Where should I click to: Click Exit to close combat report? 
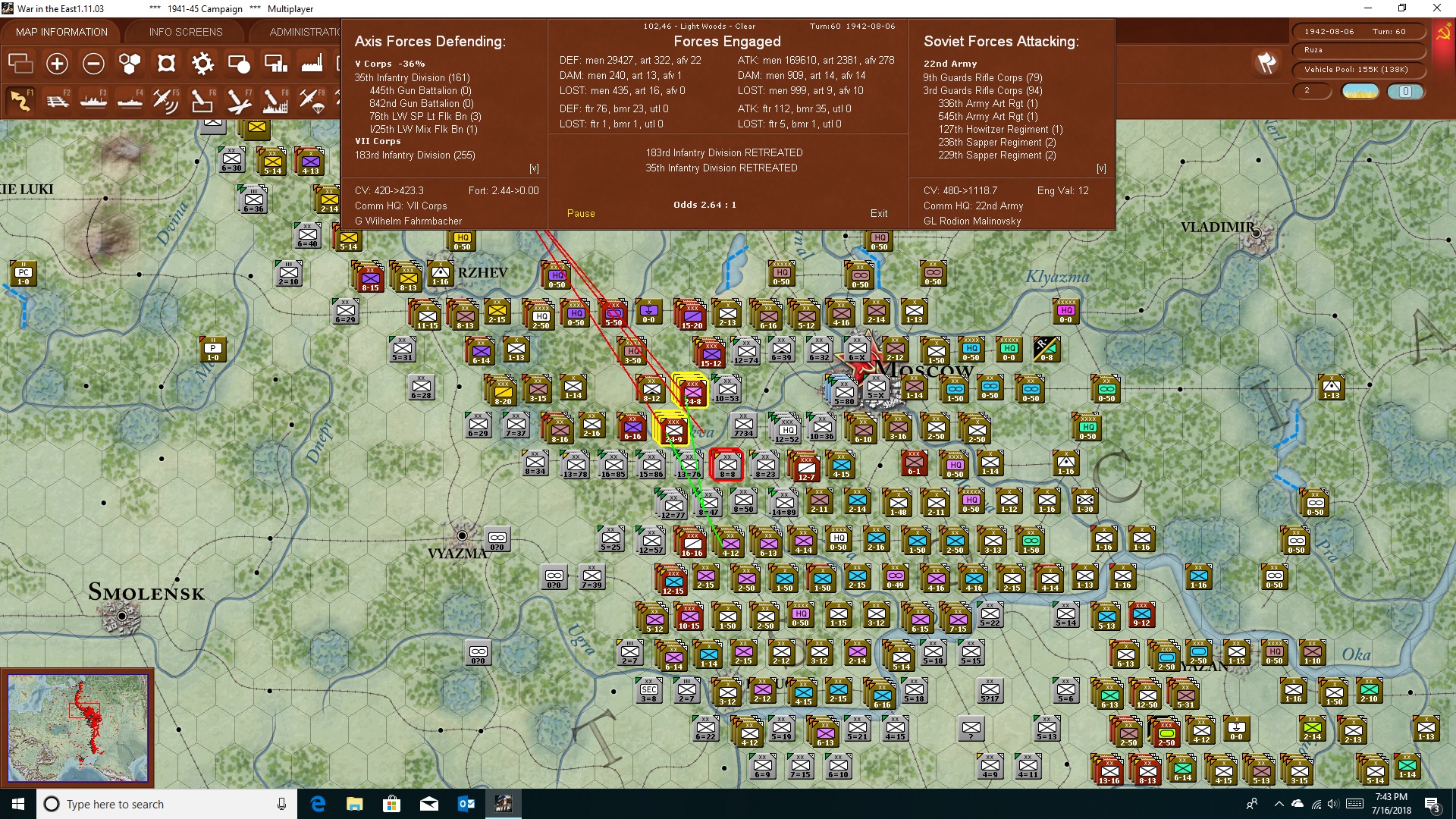[879, 214]
